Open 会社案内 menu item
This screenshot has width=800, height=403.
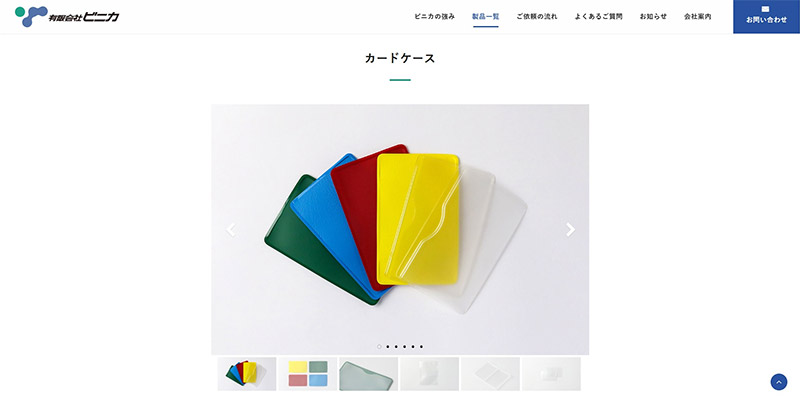[x=698, y=16]
